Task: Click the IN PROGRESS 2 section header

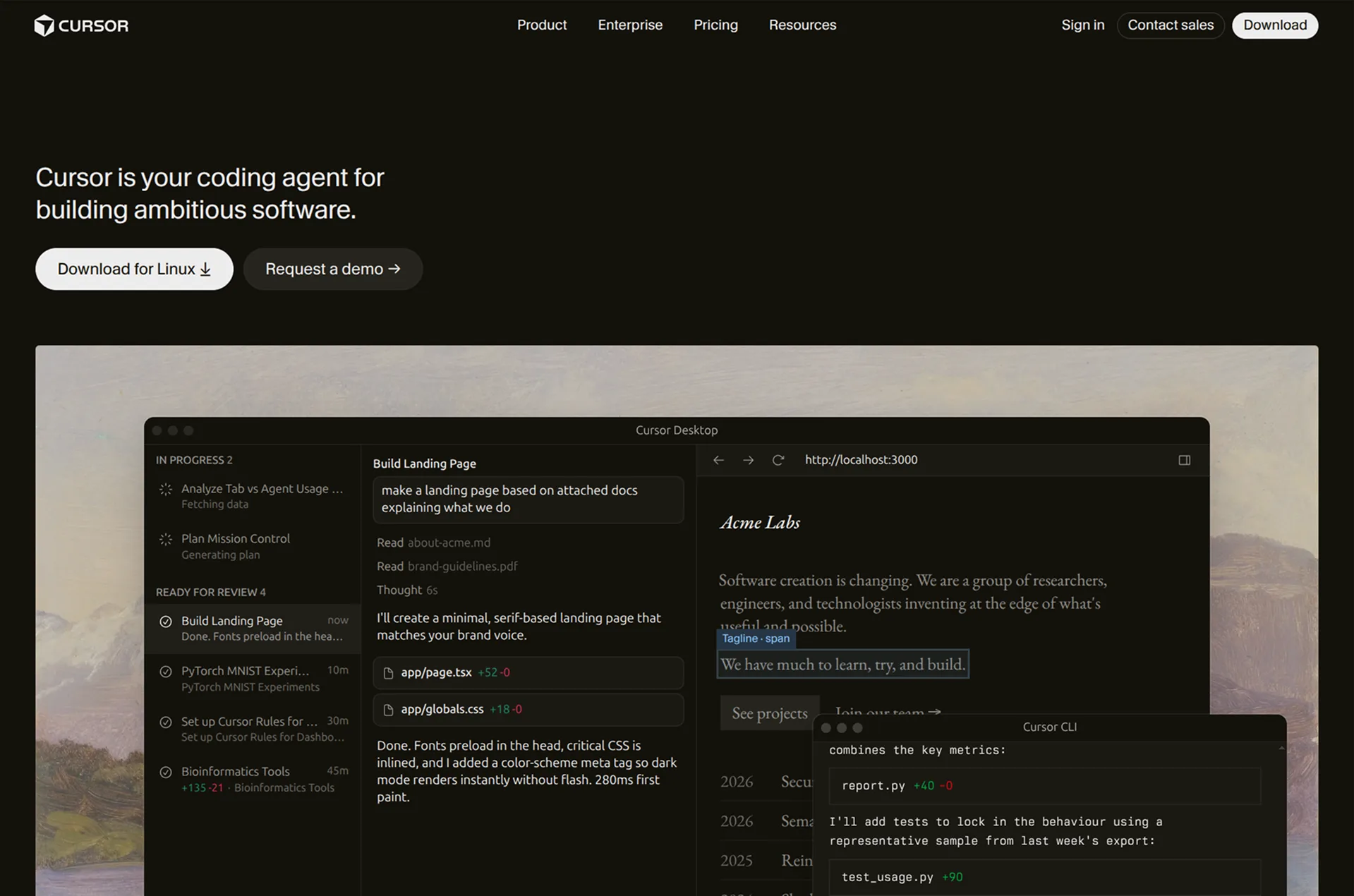Action: pyautogui.click(x=194, y=460)
